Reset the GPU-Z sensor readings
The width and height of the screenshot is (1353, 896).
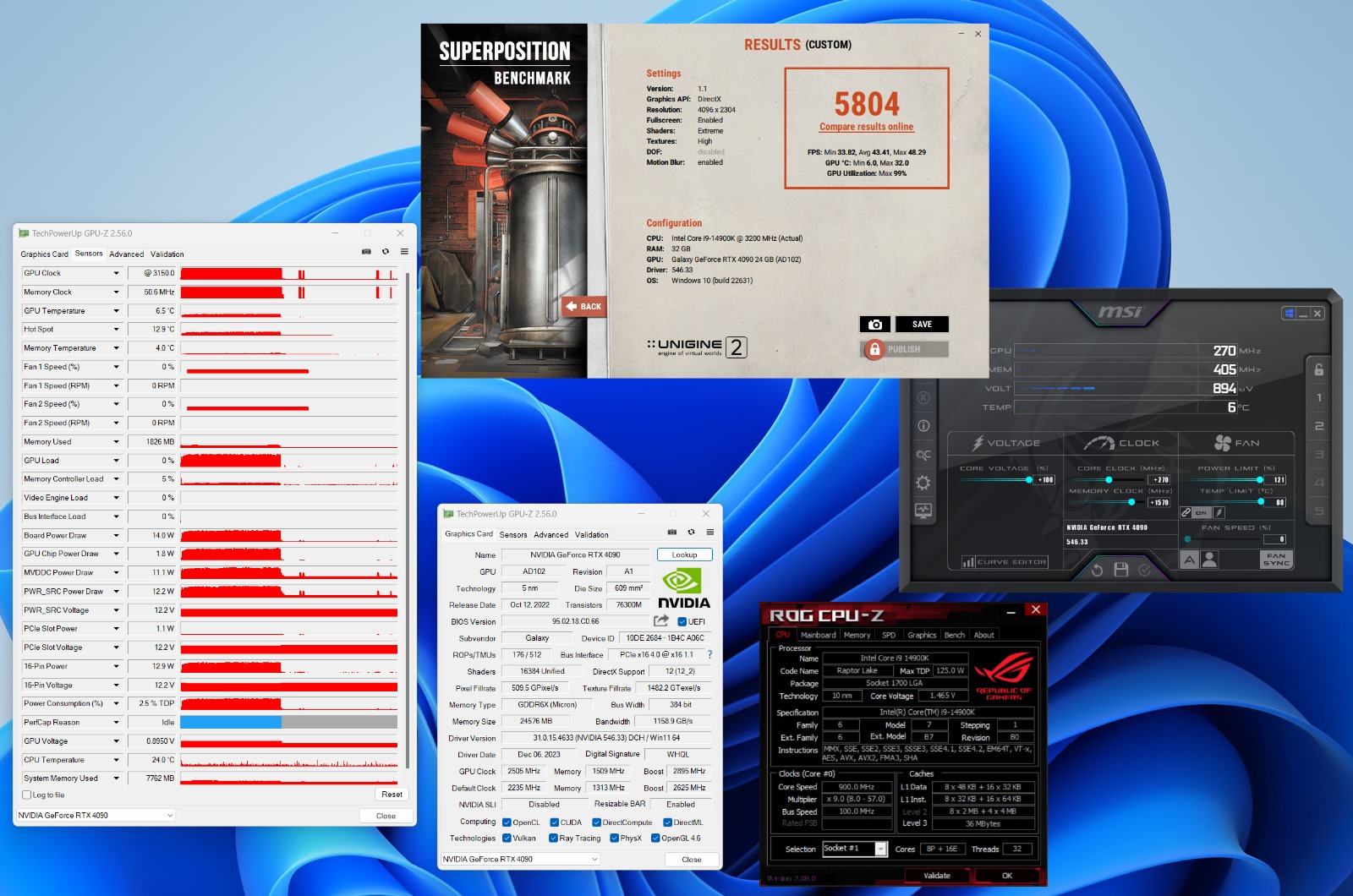tap(392, 795)
